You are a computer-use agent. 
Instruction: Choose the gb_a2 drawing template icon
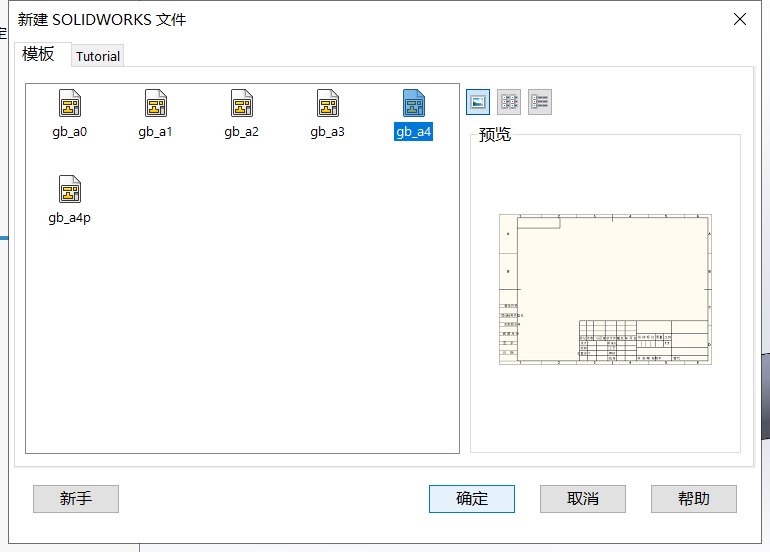(x=242, y=103)
